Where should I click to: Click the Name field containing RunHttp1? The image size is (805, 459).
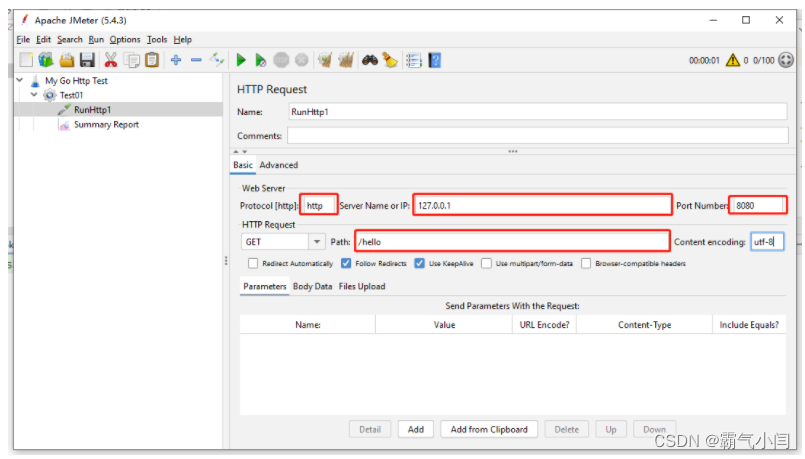coord(538,112)
